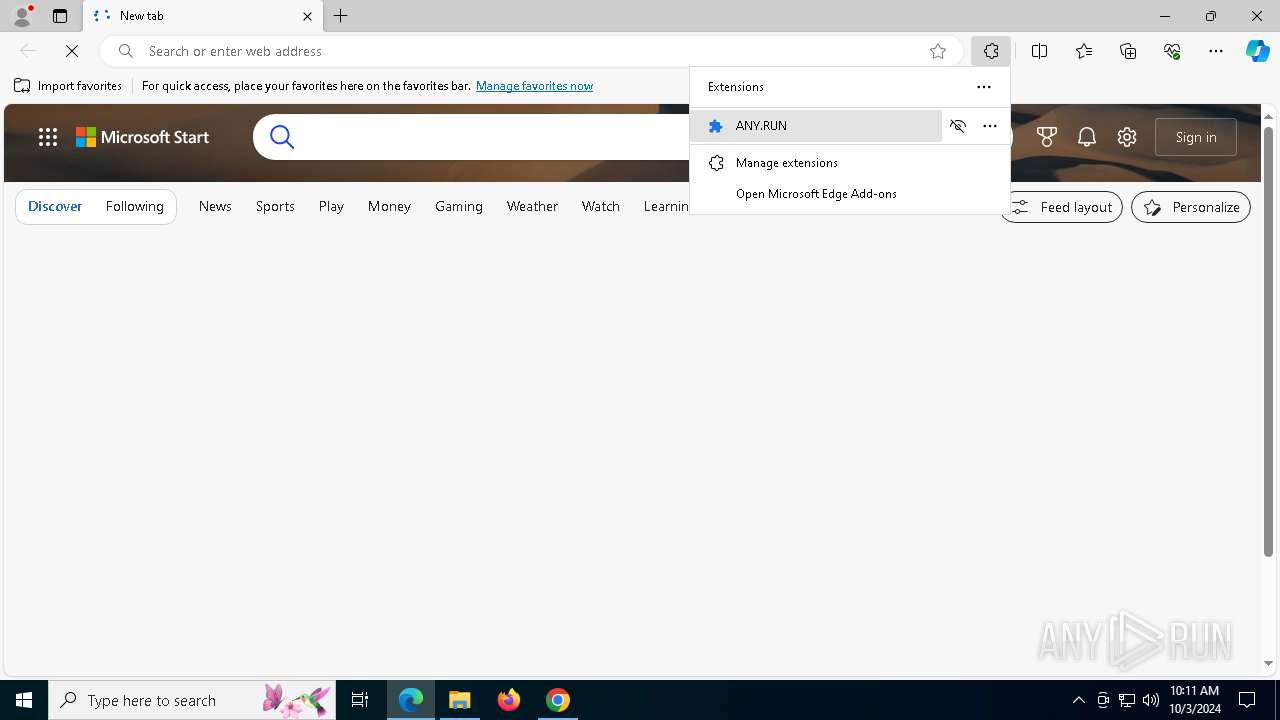Launch Copilot sidebar

[1257, 51]
